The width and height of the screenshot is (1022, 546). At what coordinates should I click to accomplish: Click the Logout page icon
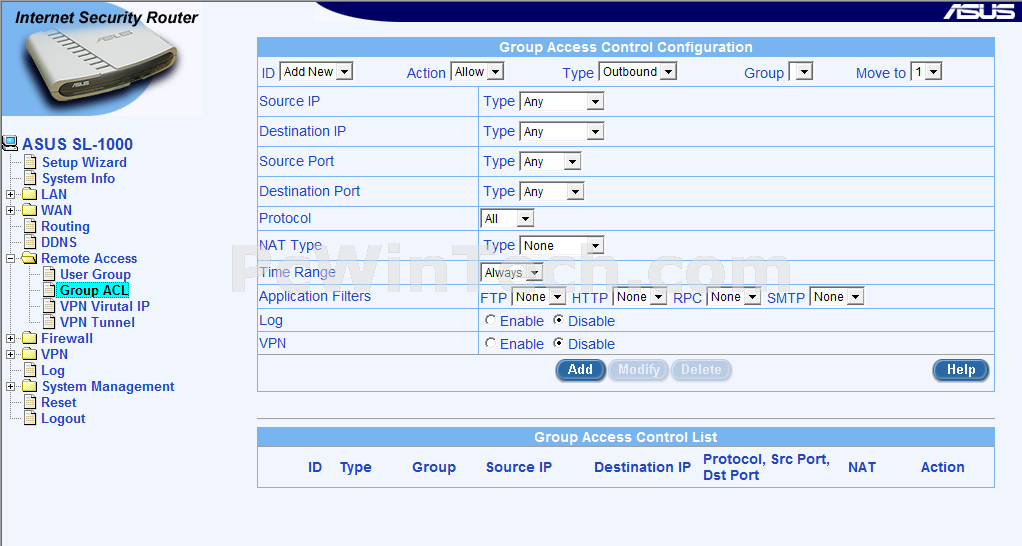30,418
